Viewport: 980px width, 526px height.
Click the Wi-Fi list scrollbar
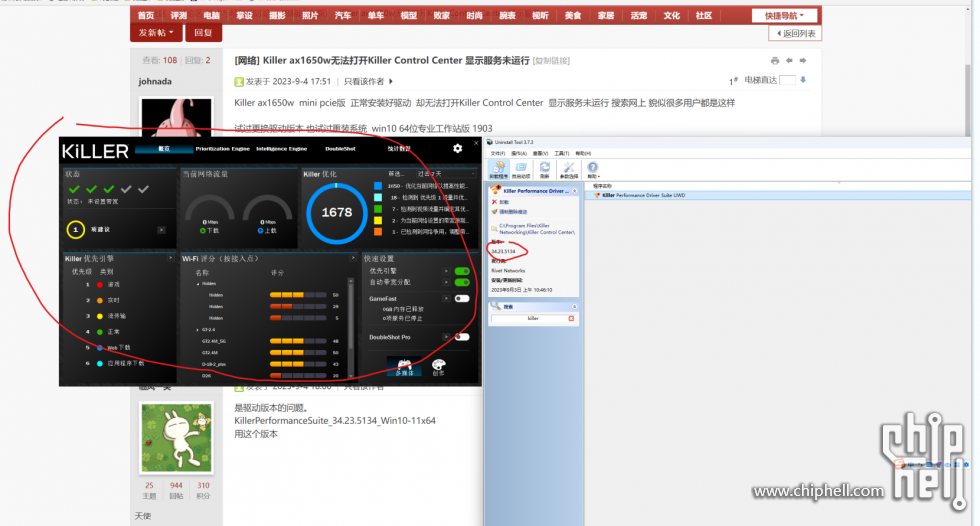[x=351, y=328]
